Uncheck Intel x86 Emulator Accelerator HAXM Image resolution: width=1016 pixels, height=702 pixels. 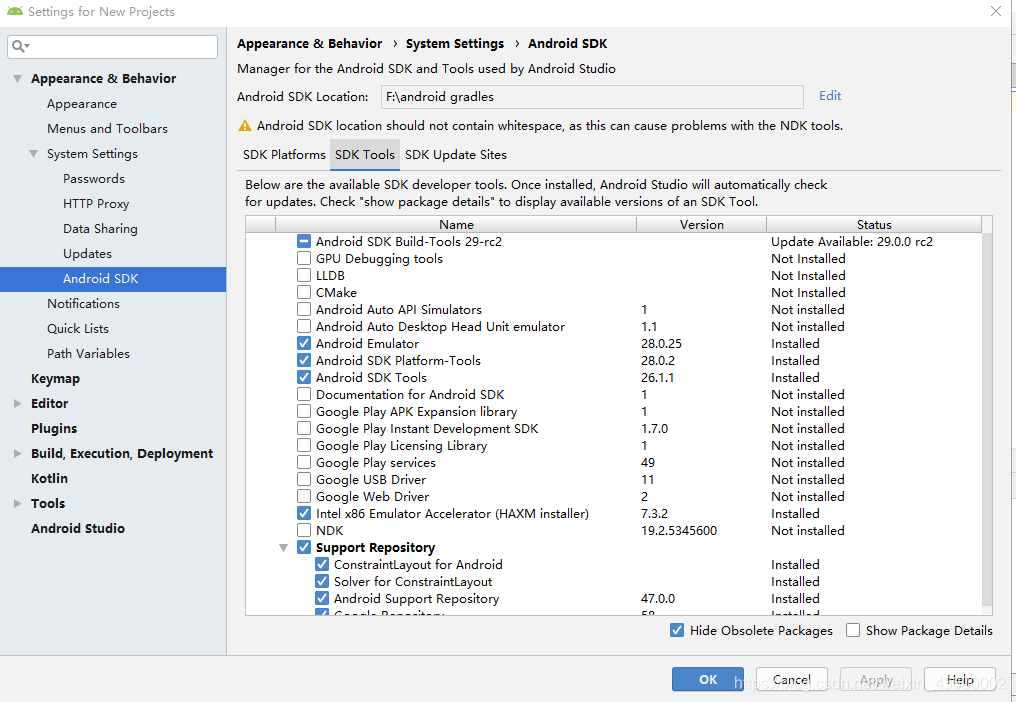(304, 513)
